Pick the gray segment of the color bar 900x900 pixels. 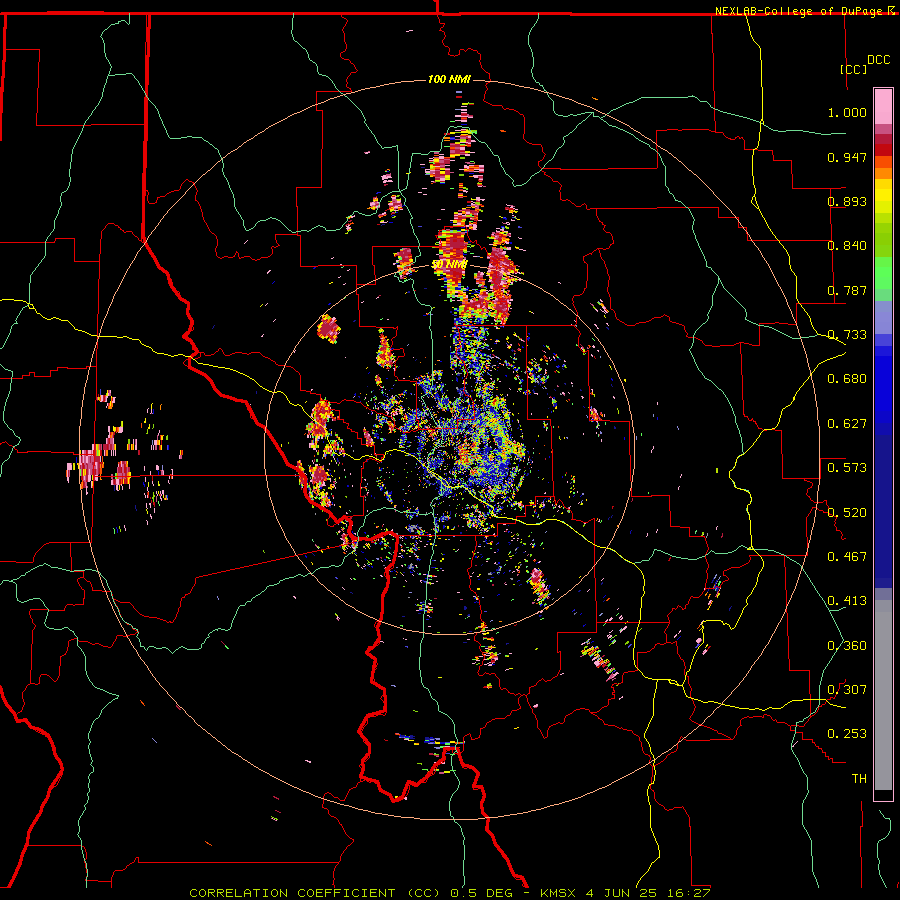tap(883, 695)
